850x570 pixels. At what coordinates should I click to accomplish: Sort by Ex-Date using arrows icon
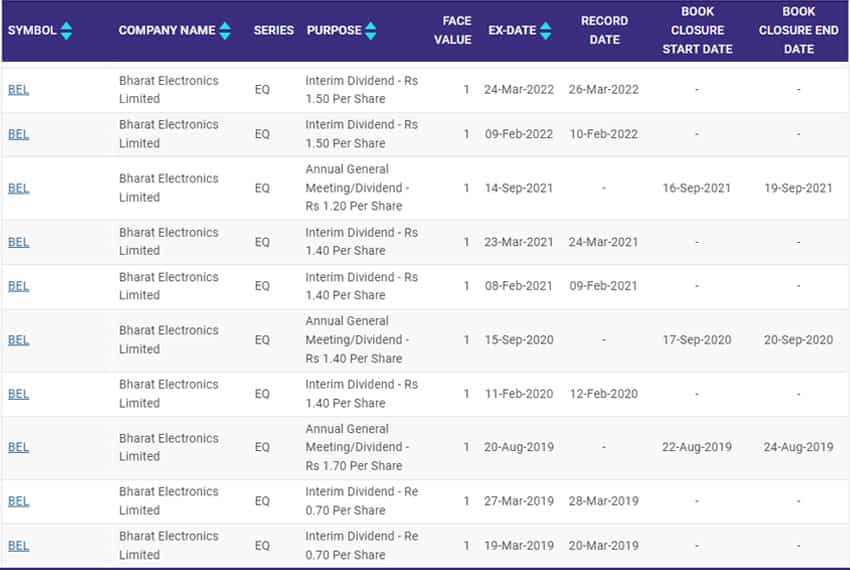point(545,30)
